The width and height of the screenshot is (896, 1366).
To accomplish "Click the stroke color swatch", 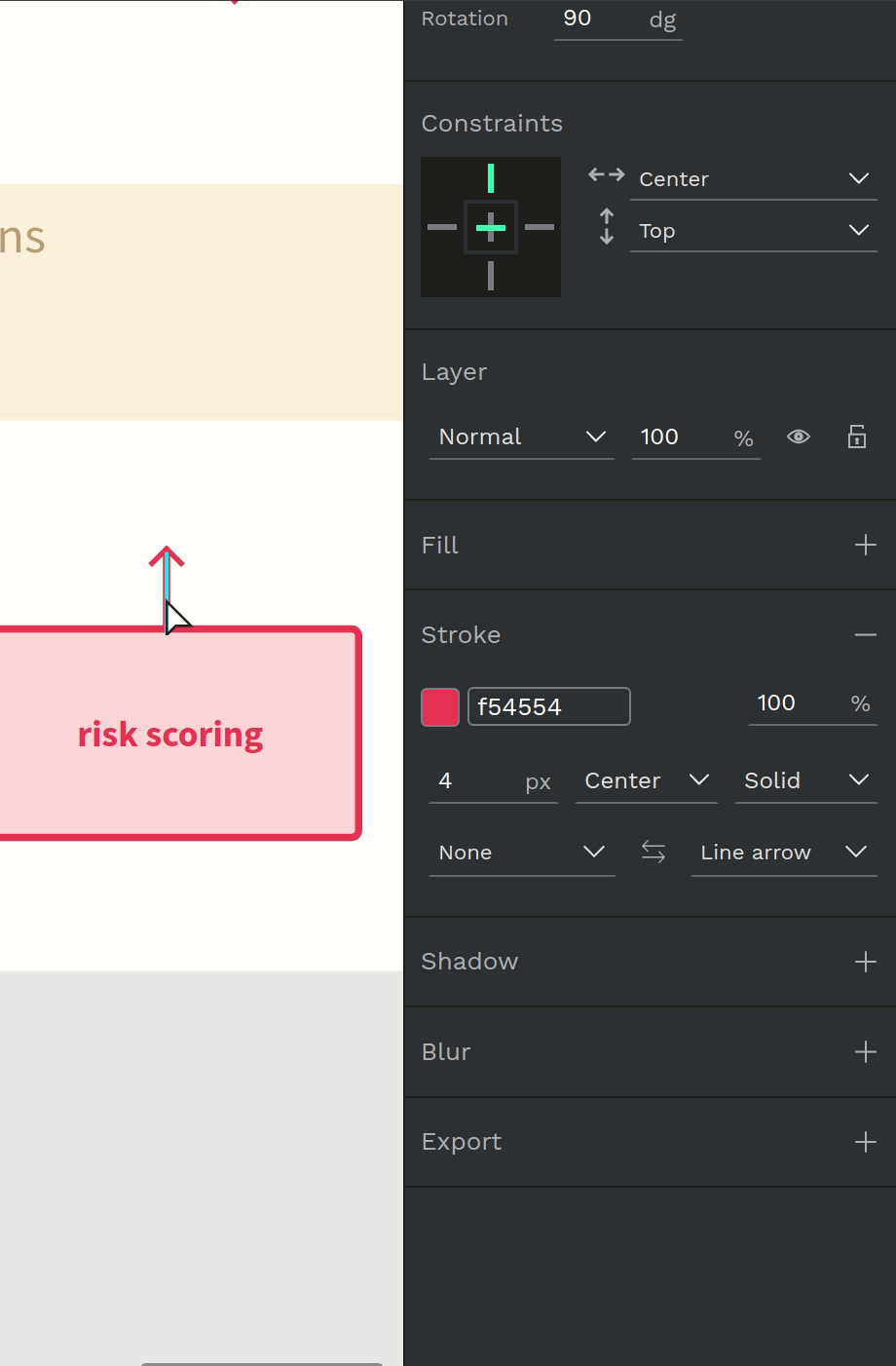I will click(440, 707).
